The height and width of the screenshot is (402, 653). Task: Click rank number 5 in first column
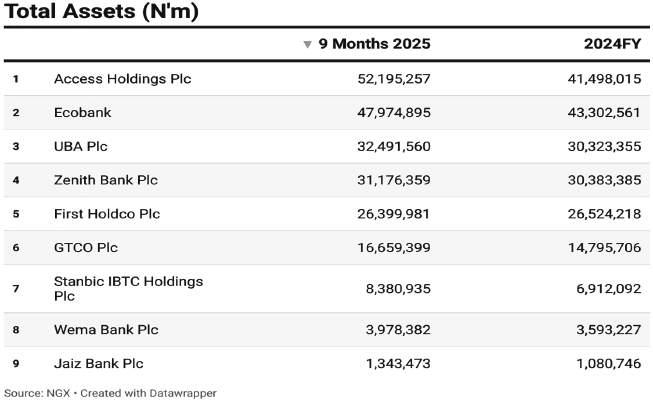coord(16,214)
